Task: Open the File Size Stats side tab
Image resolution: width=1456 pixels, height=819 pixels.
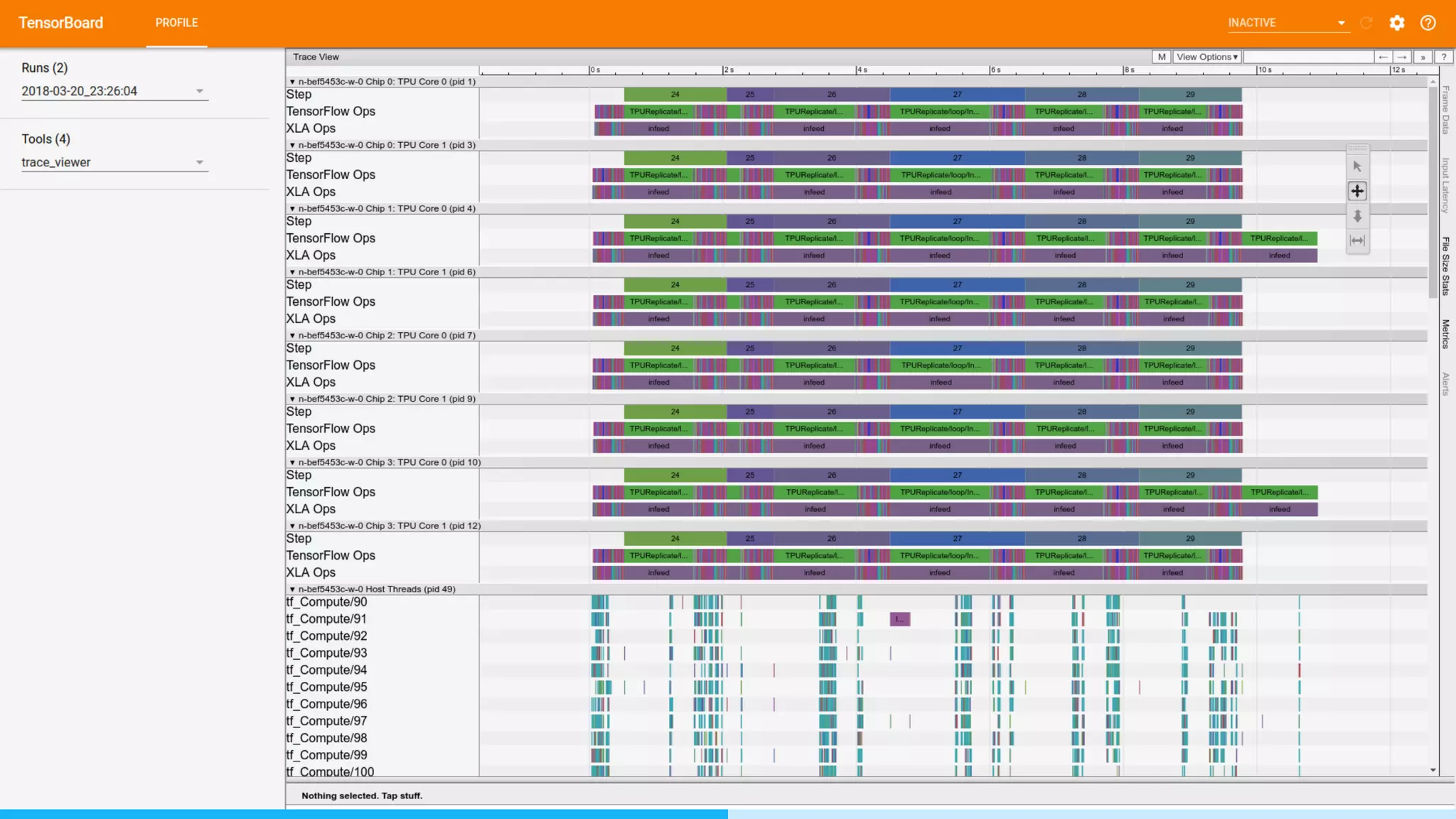Action: coord(1446,266)
